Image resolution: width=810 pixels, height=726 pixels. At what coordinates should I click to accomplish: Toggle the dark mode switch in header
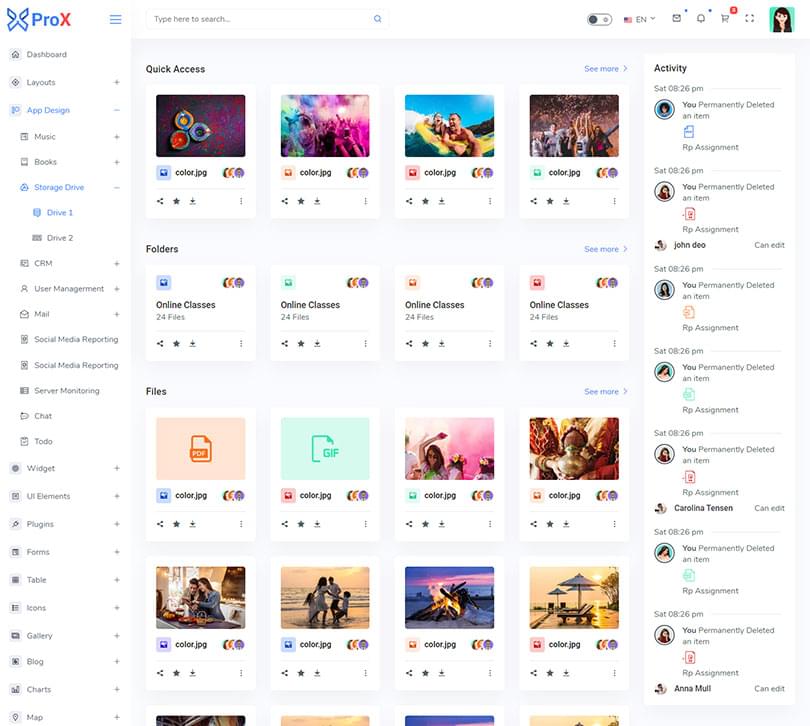599,19
